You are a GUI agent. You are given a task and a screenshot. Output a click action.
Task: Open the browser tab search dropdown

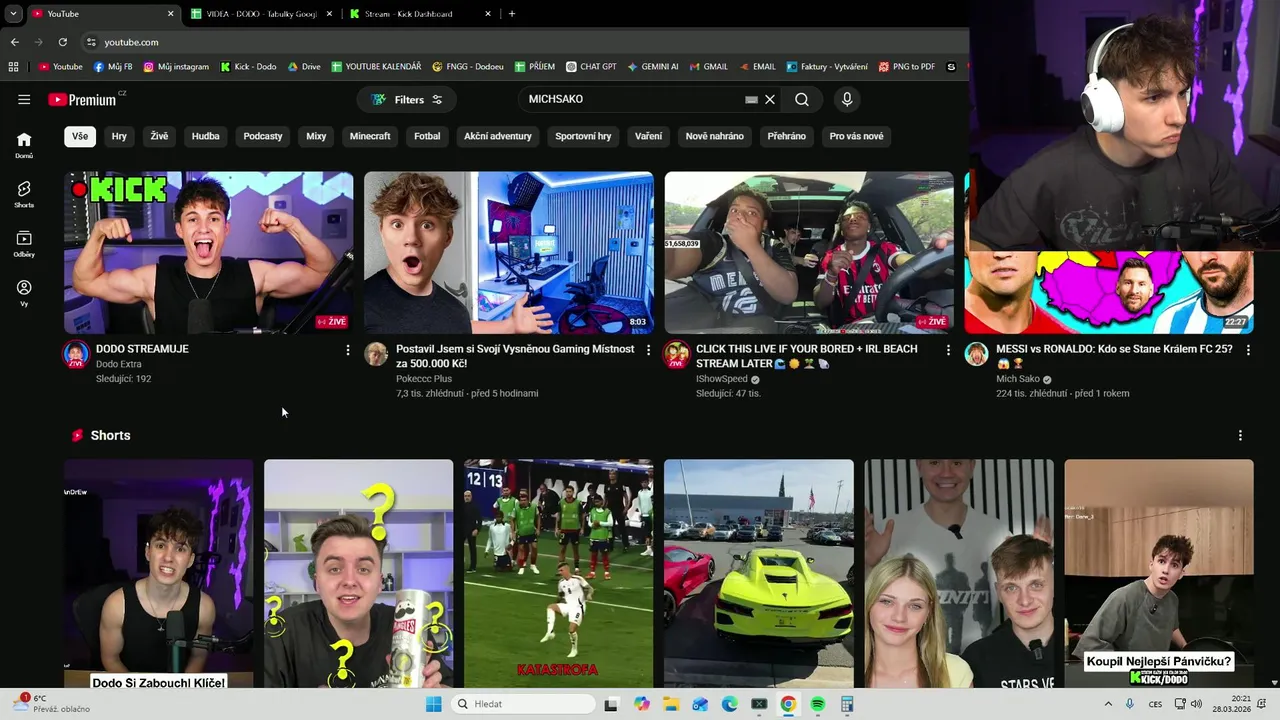[13, 14]
